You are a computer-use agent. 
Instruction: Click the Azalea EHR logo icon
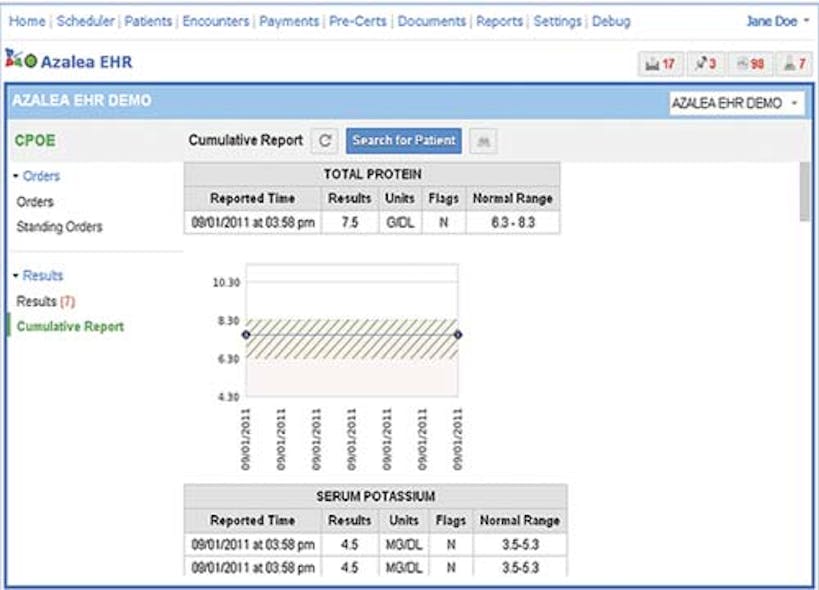coord(21,59)
